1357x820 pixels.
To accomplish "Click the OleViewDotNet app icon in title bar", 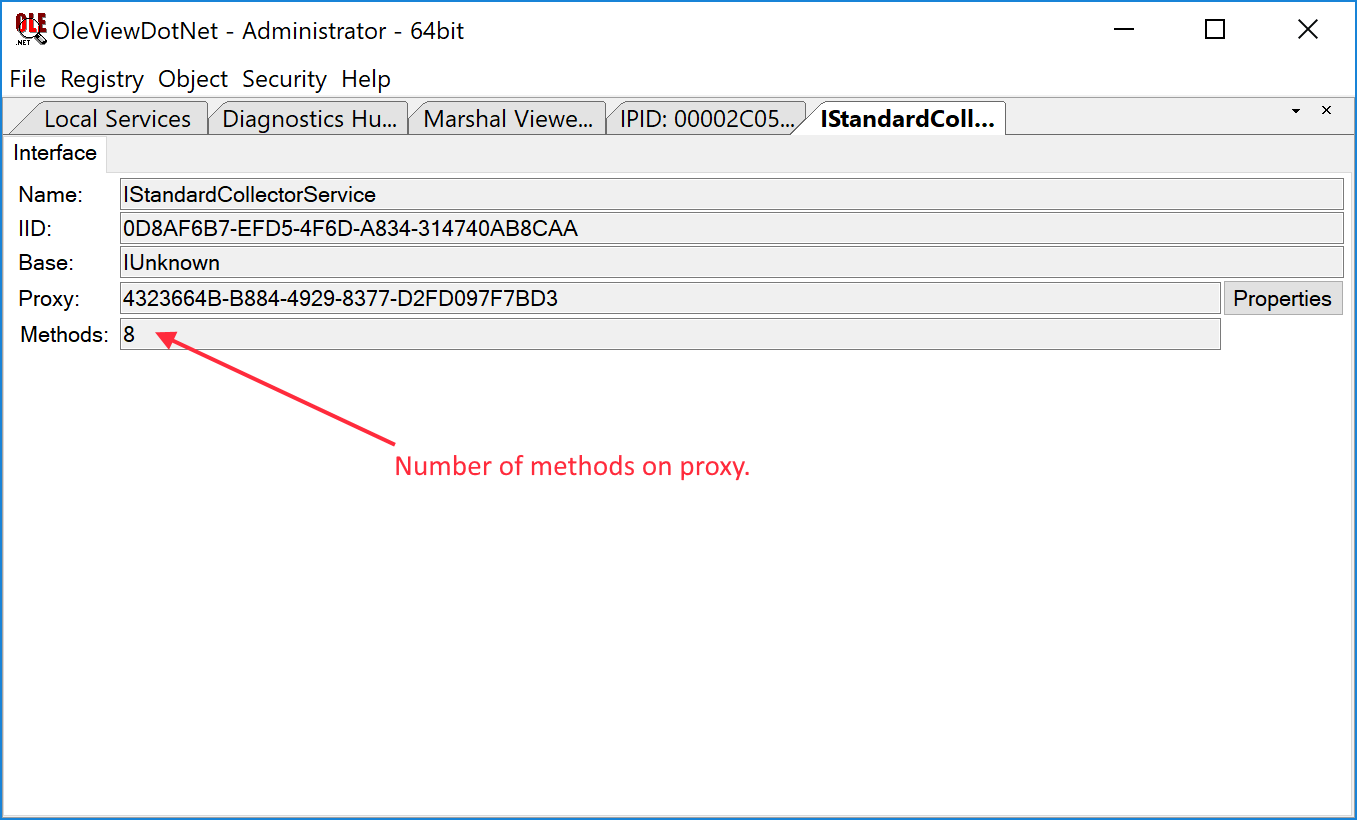I will (30, 30).
